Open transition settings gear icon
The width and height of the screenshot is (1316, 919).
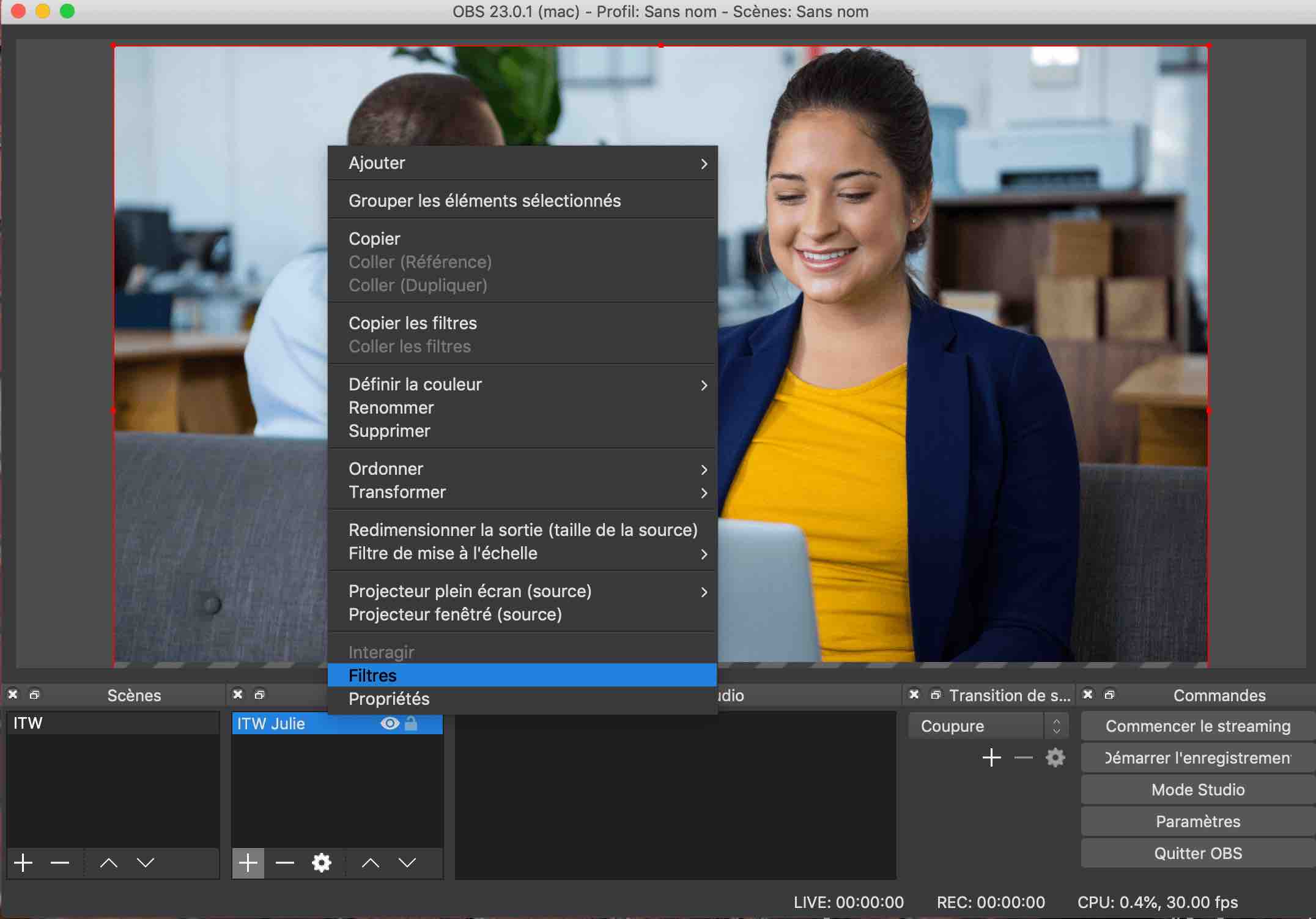tap(1055, 757)
